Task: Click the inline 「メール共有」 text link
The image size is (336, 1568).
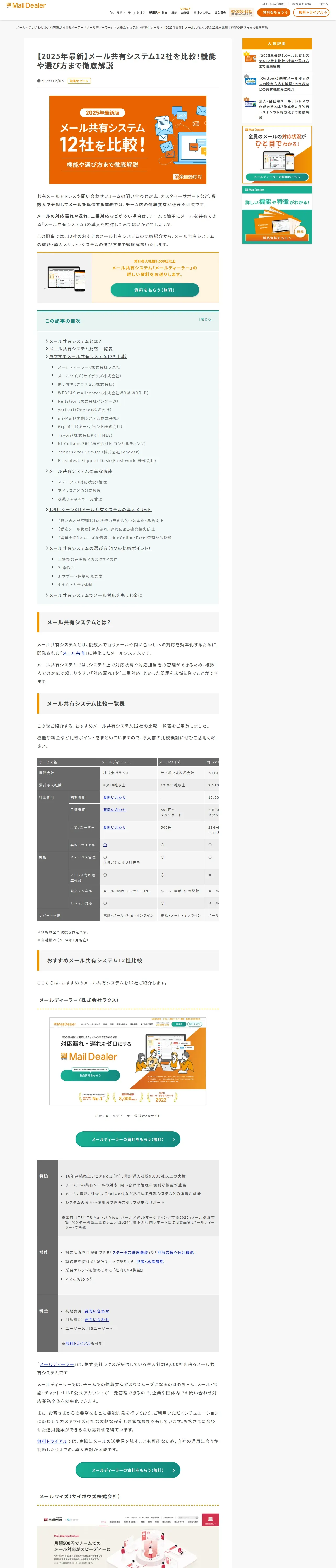Action: click(x=74, y=653)
